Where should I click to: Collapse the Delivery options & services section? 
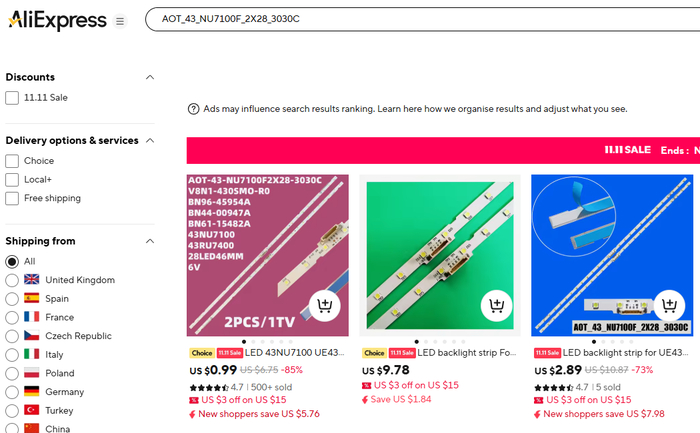[150, 141]
